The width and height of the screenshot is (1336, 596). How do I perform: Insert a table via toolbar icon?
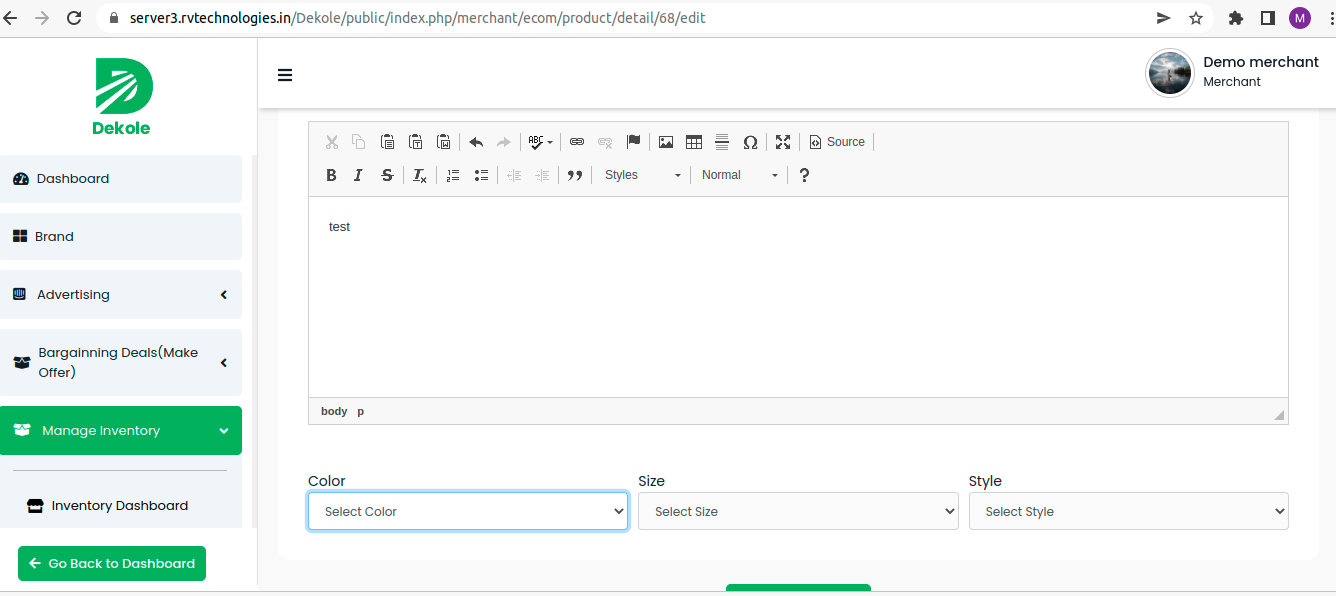tap(694, 142)
